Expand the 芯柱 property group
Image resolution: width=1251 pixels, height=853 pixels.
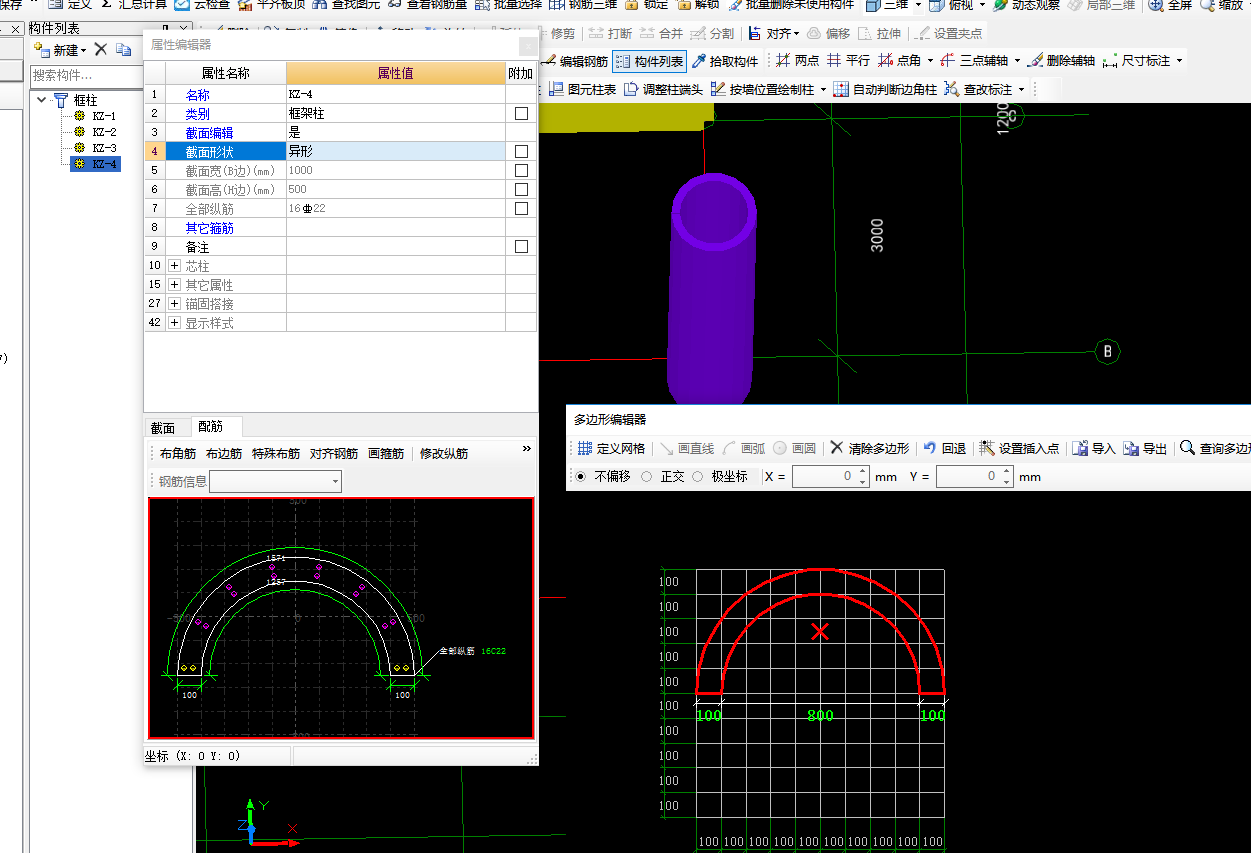(x=175, y=266)
